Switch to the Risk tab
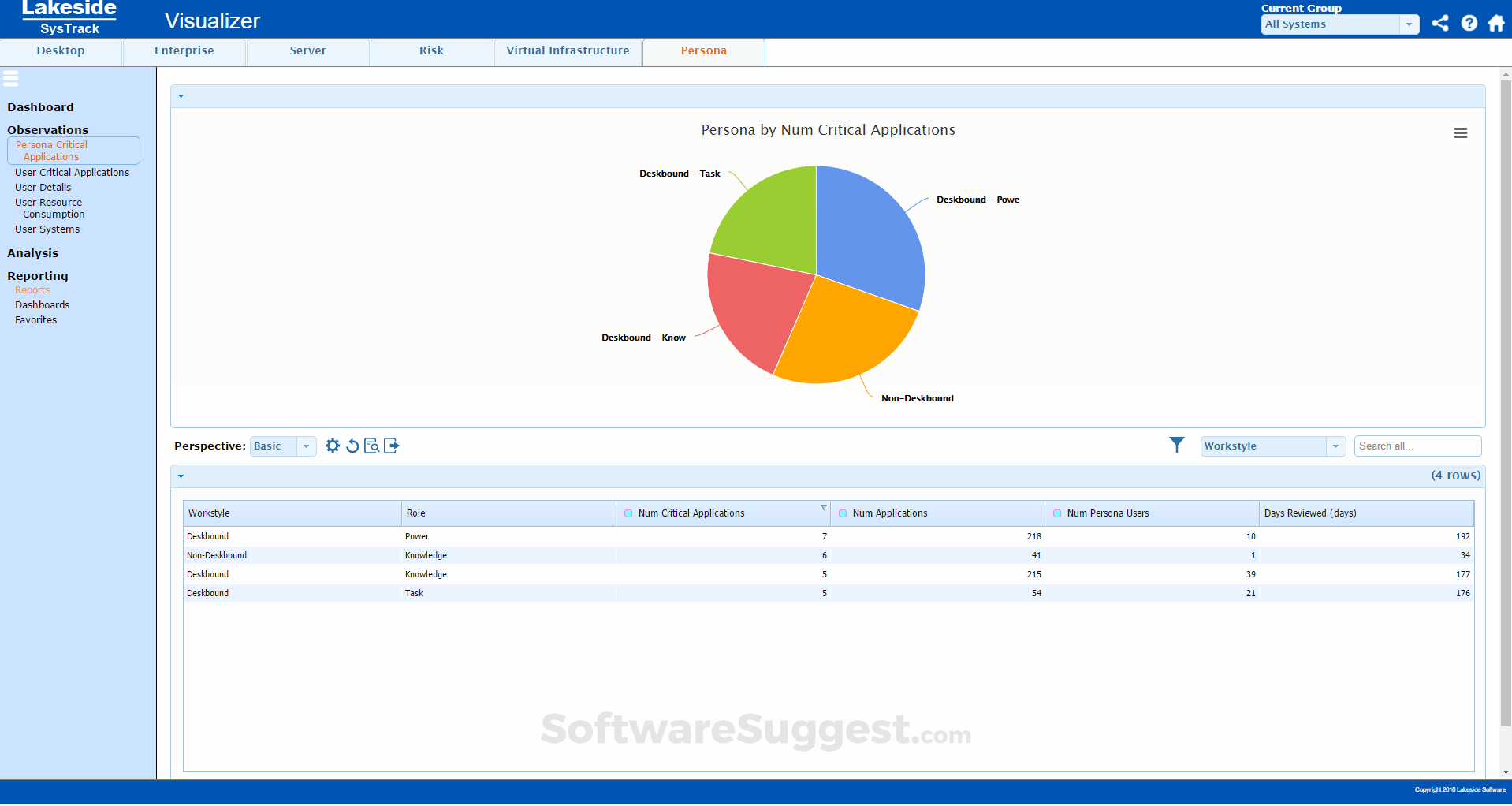The image size is (1512, 806). [431, 50]
